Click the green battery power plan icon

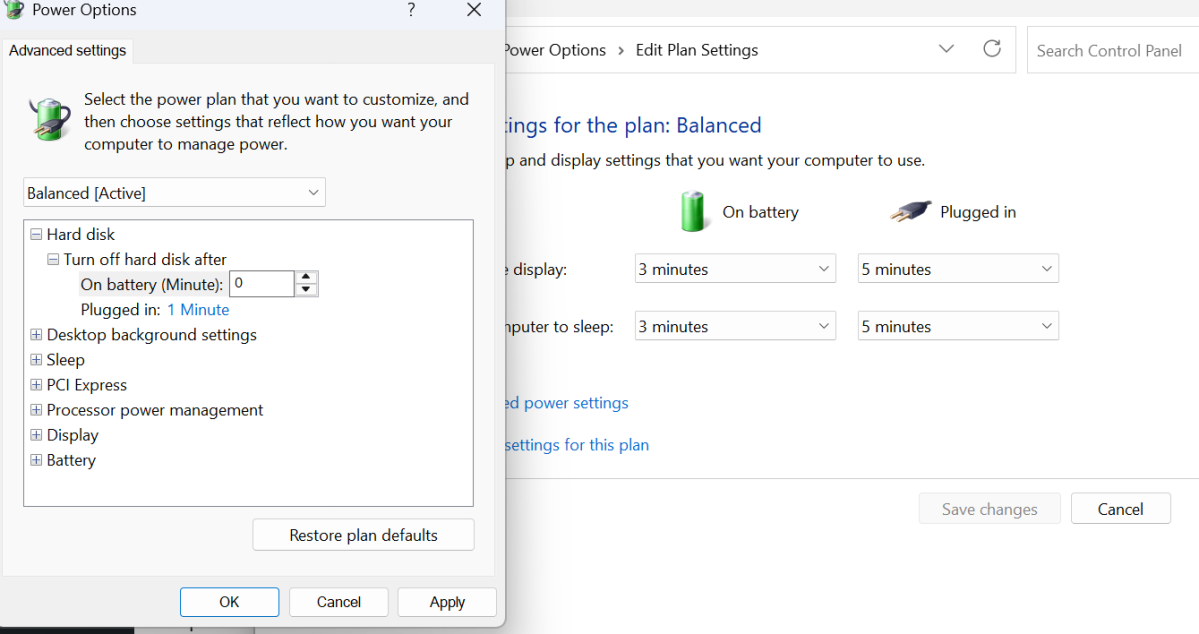49,120
